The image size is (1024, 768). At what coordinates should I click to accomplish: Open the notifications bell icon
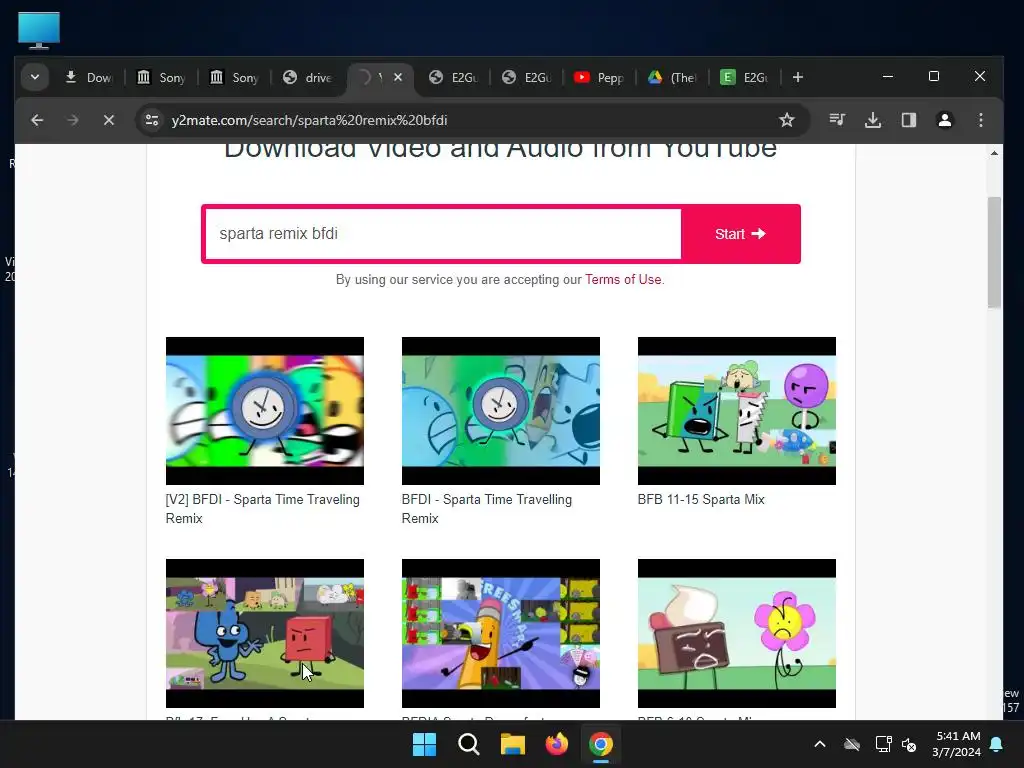[x=996, y=744]
